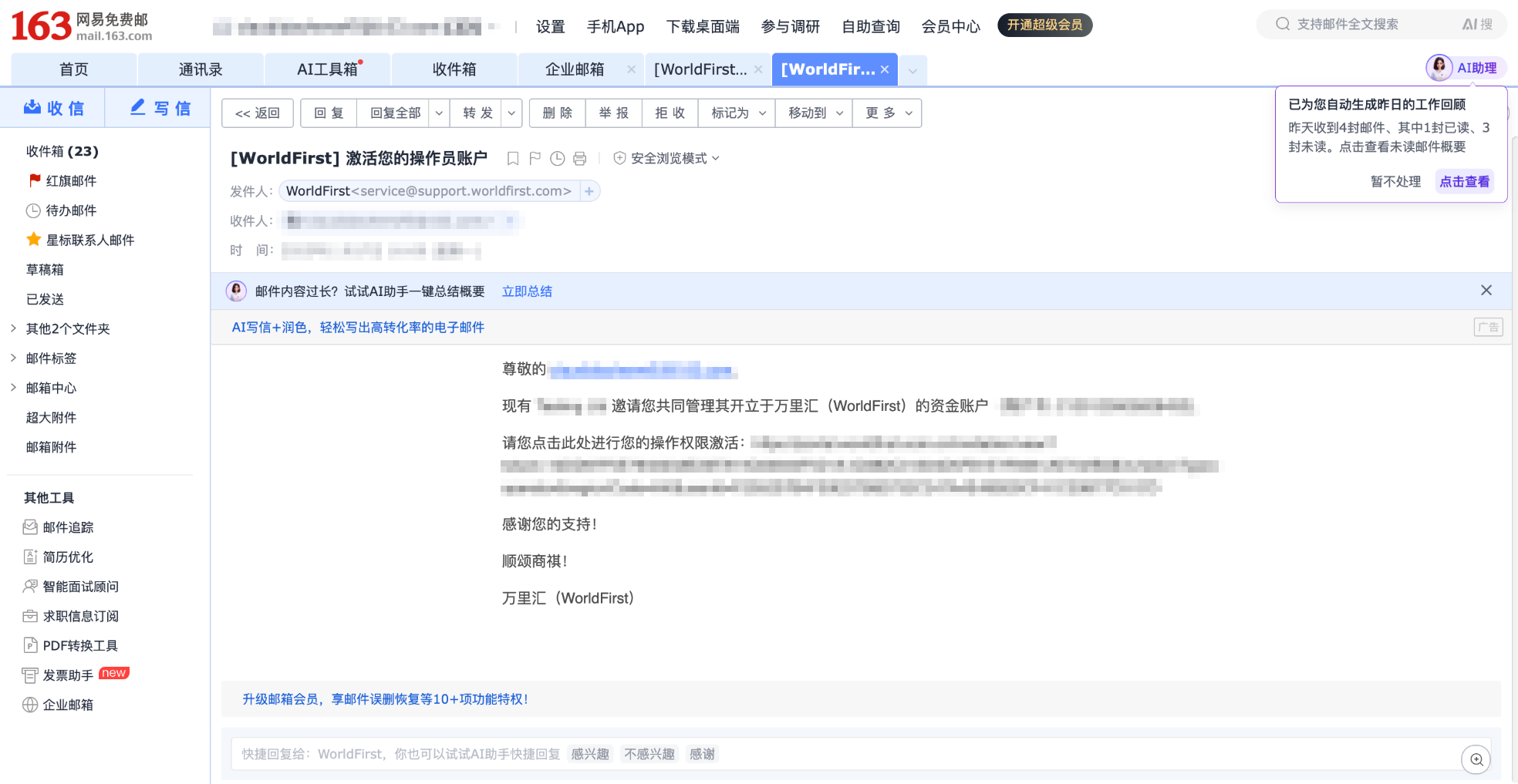This screenshot has height=784, width=1518.
Task: Open the 标记为 dropdown
Action: (x=737, y=113)
